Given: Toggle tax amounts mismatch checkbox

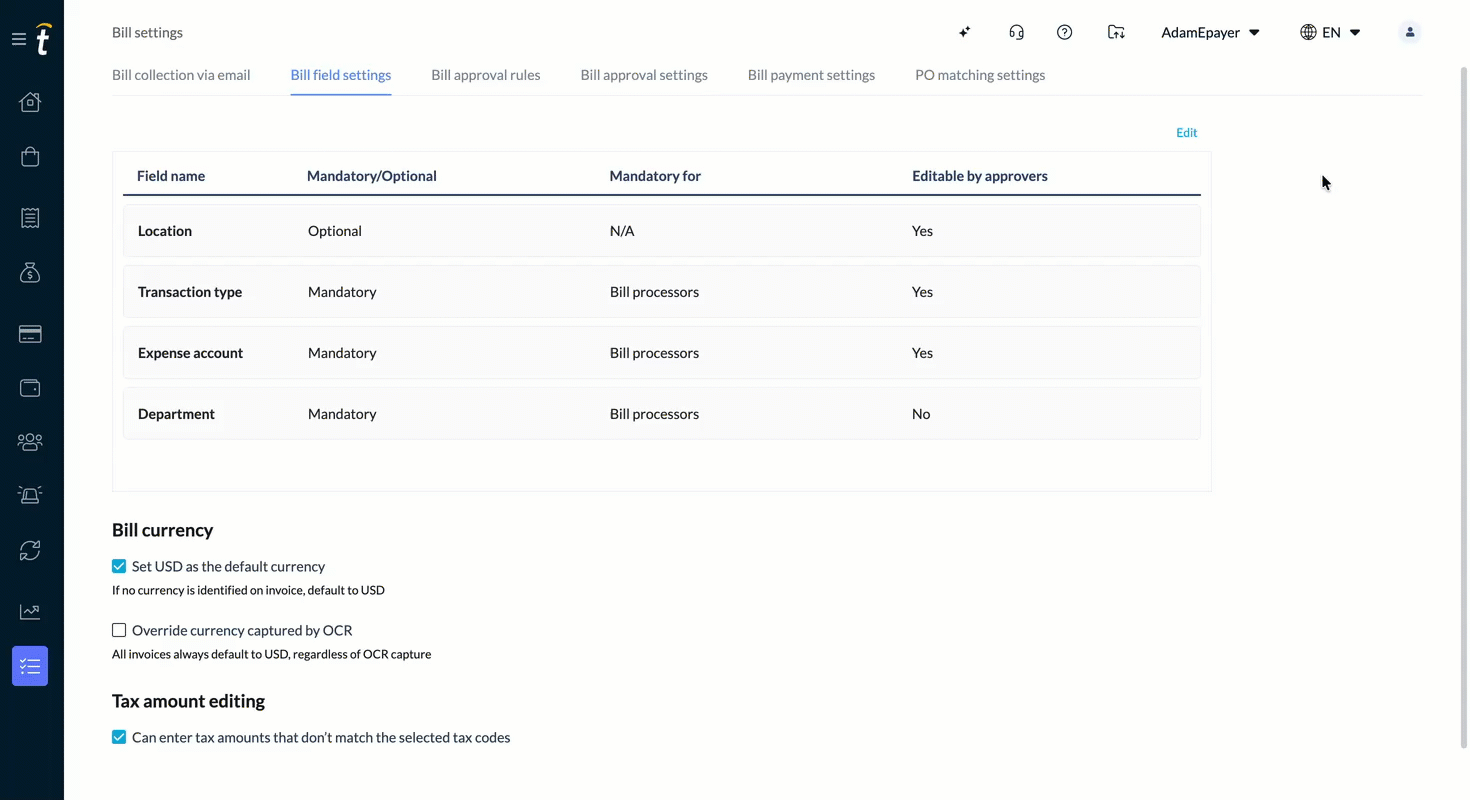Looking at the screenshot, I should tap(119, 737).
